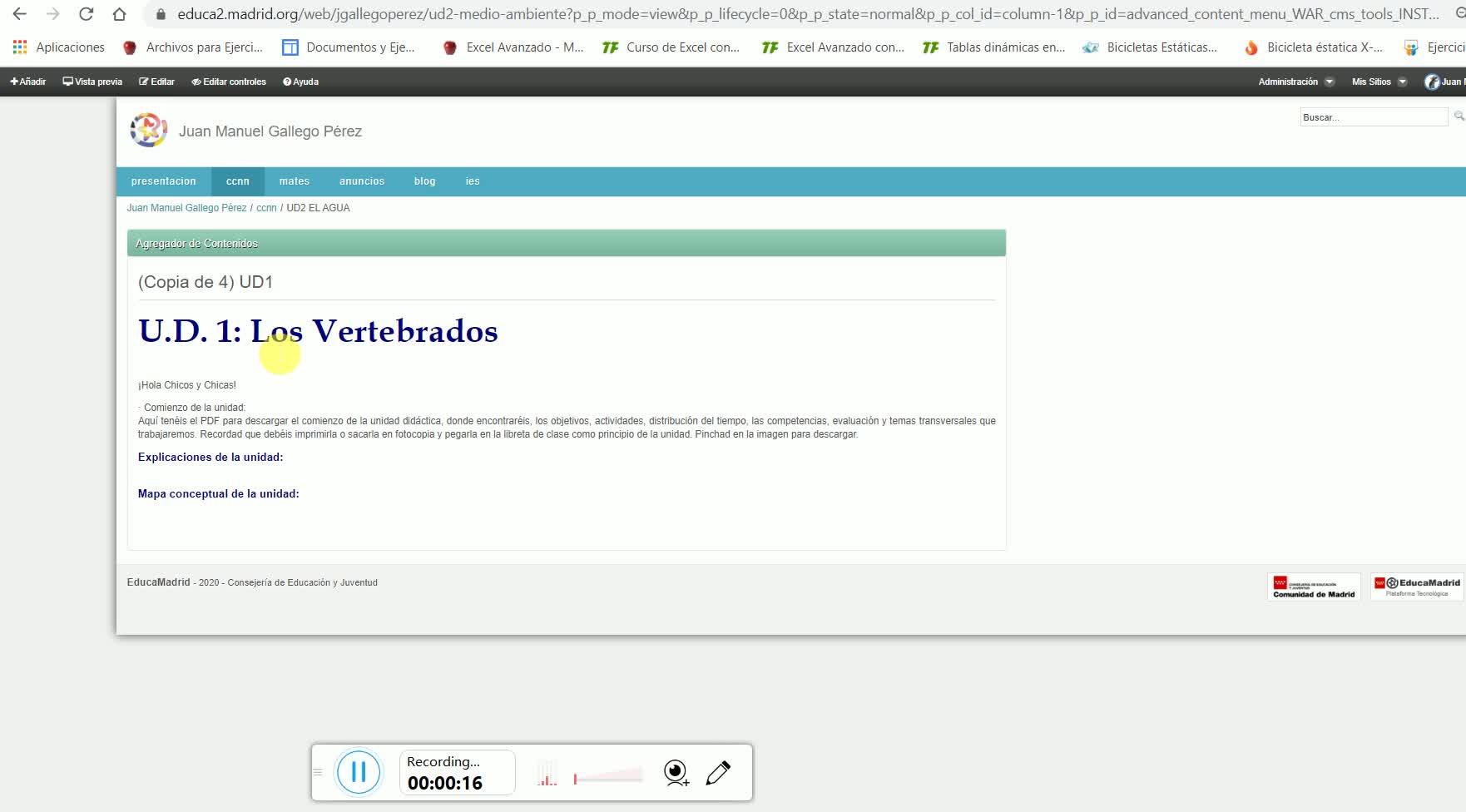Switch to the mates tab
Image resolution: width=1466 pixels, height=812 pixels.
click(295, 181)
